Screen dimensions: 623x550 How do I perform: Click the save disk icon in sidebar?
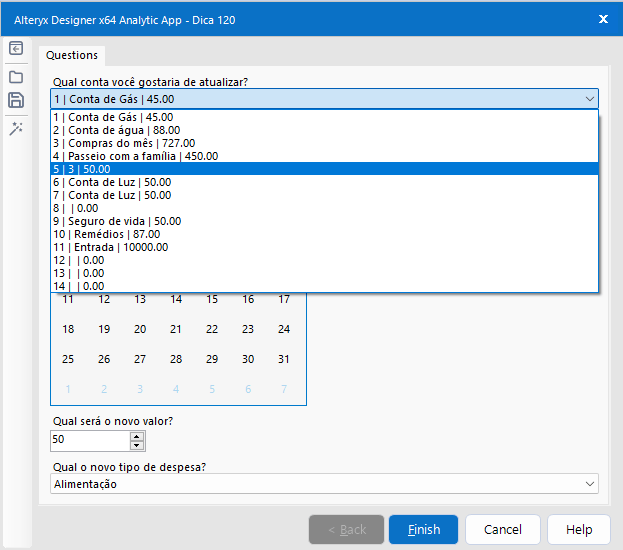point(16,100)
